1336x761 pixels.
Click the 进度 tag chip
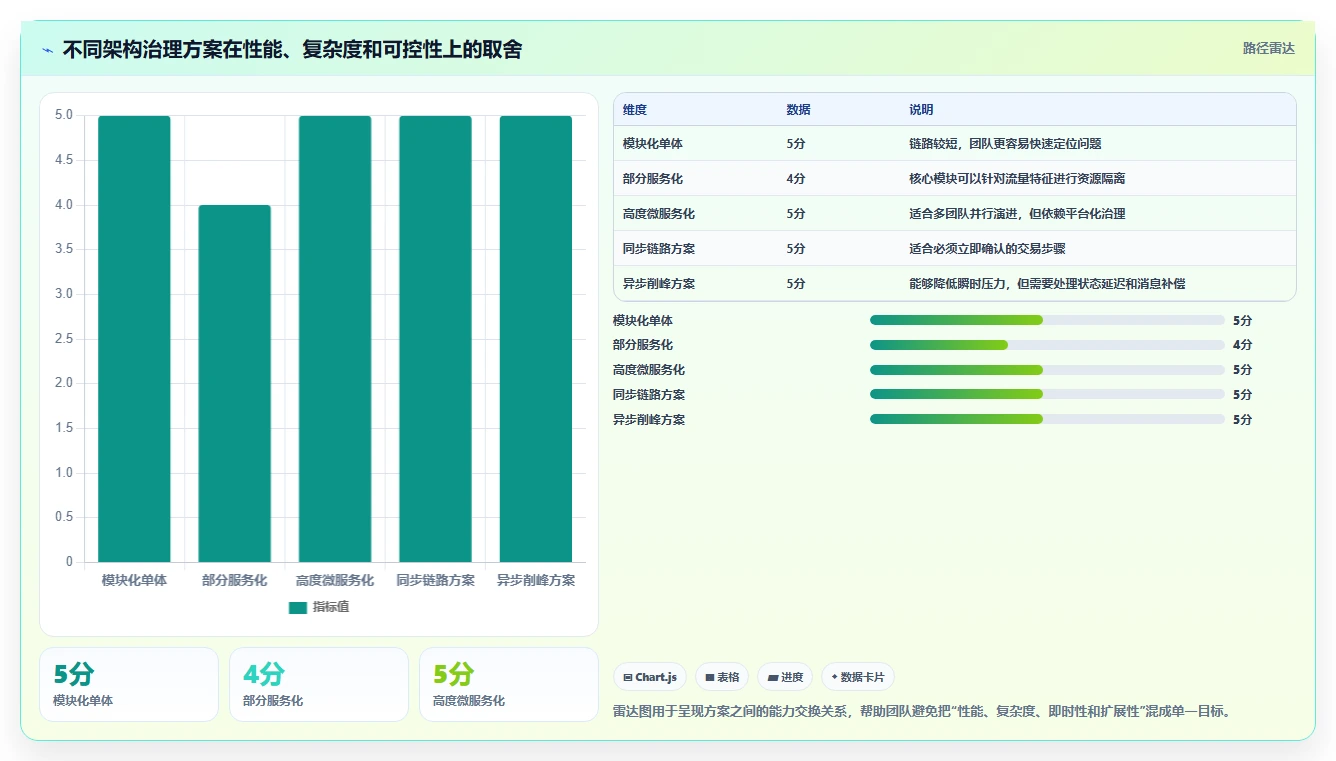pos(785,677)
